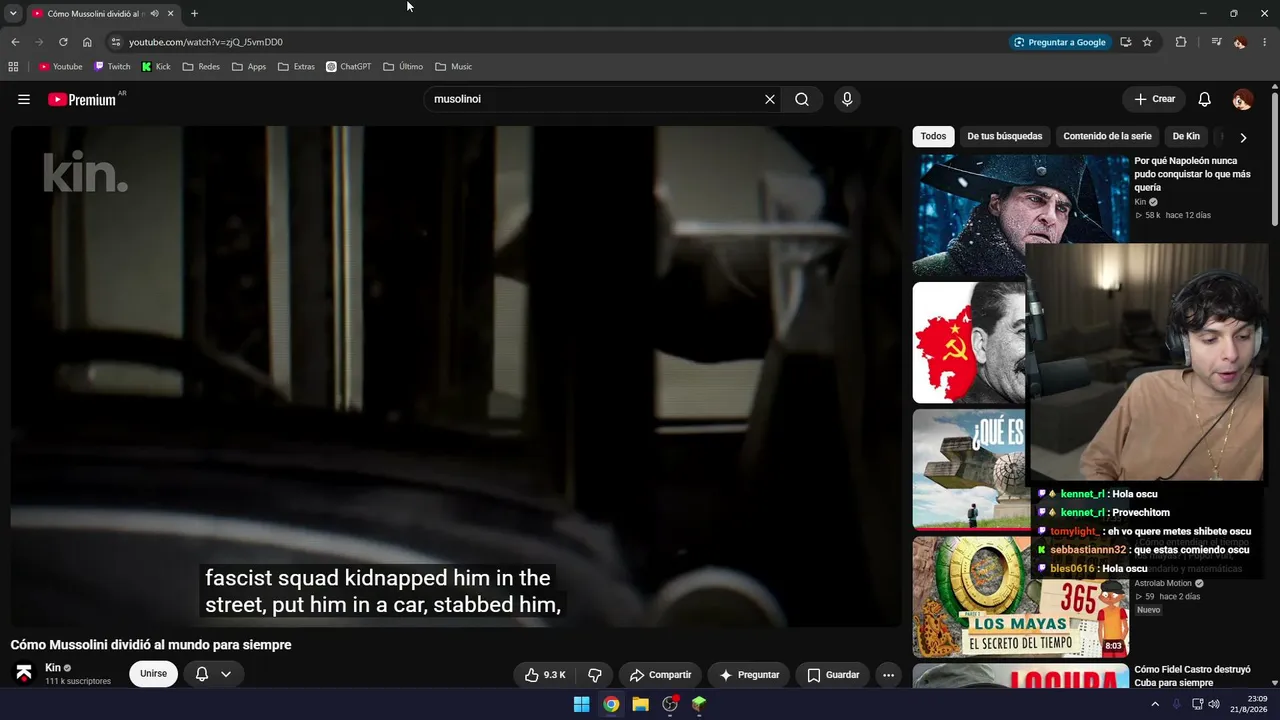Run search with the magnifier button
Viewport: 1280px width, 720px height.
click(x=802, y=99)
